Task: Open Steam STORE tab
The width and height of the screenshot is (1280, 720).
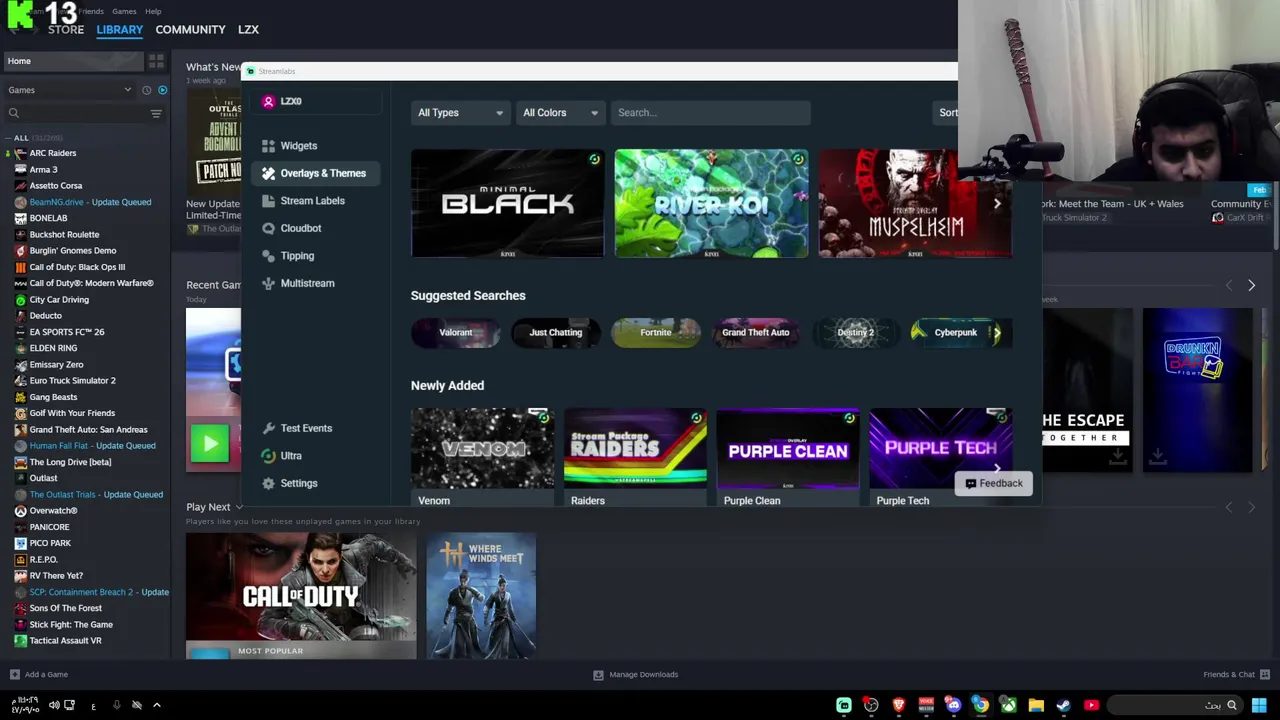Action: (66, 29)
